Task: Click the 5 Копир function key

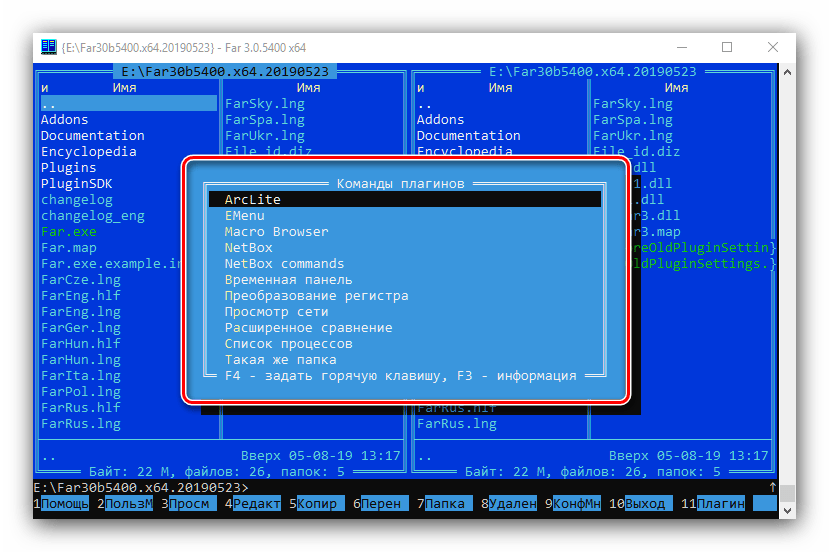Action: pyautogui.click(x=317, y=503)
